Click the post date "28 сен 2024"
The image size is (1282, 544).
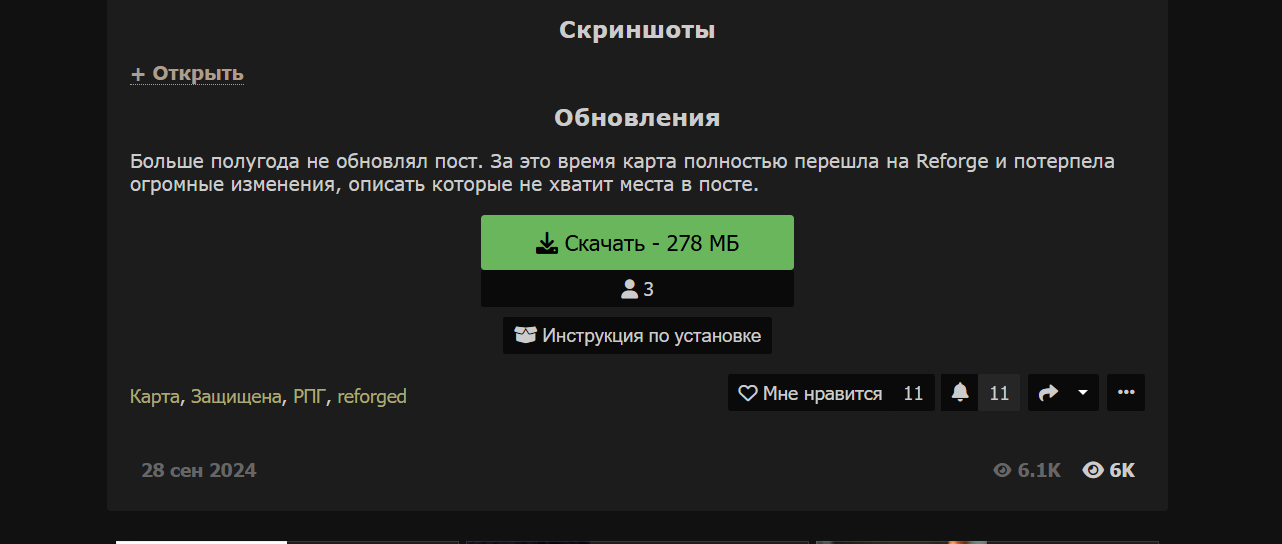[199, 470]
